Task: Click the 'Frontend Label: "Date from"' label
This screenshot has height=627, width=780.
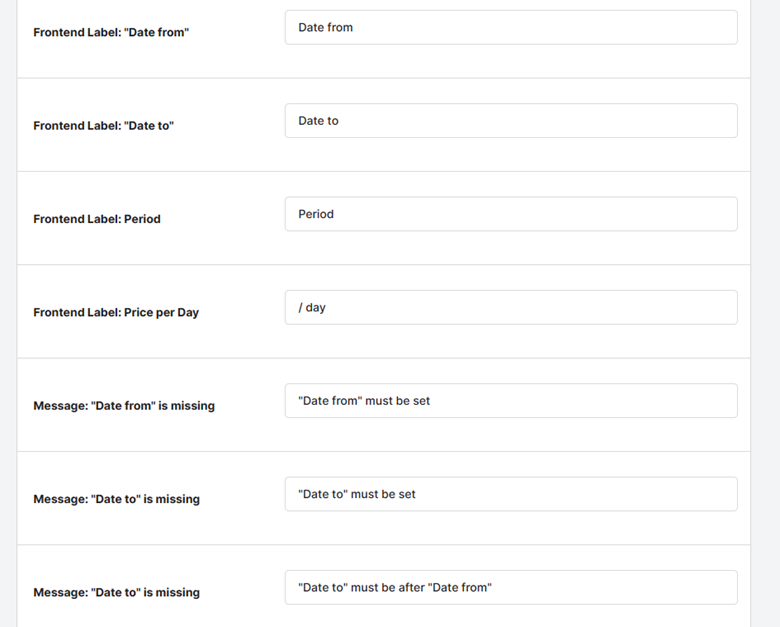Action: click(x=111, y=32)
